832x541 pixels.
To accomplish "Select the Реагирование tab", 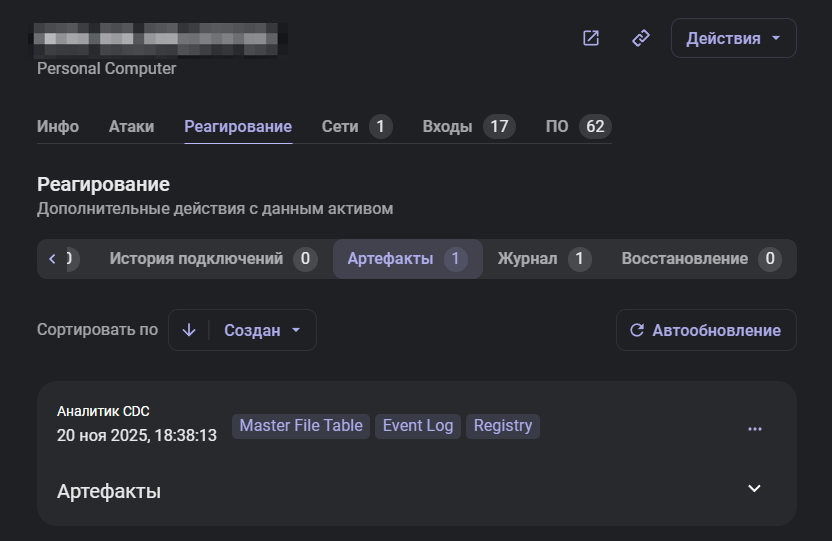I will pyautogui.click(x=238, y=127).
